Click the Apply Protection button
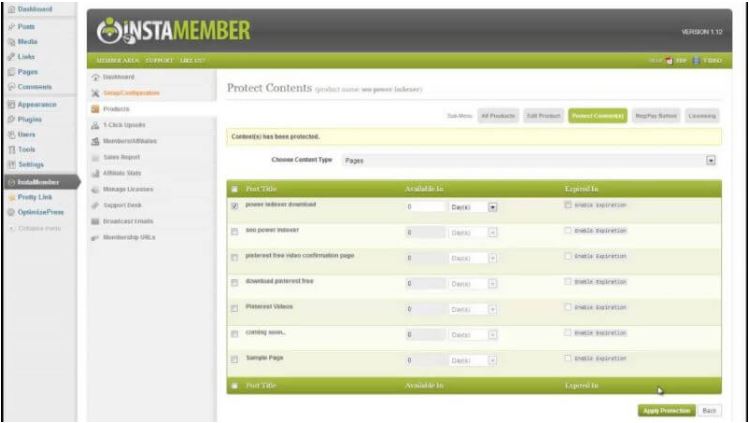This screenshot has width=749, height=423. click(x=666, y=411)
